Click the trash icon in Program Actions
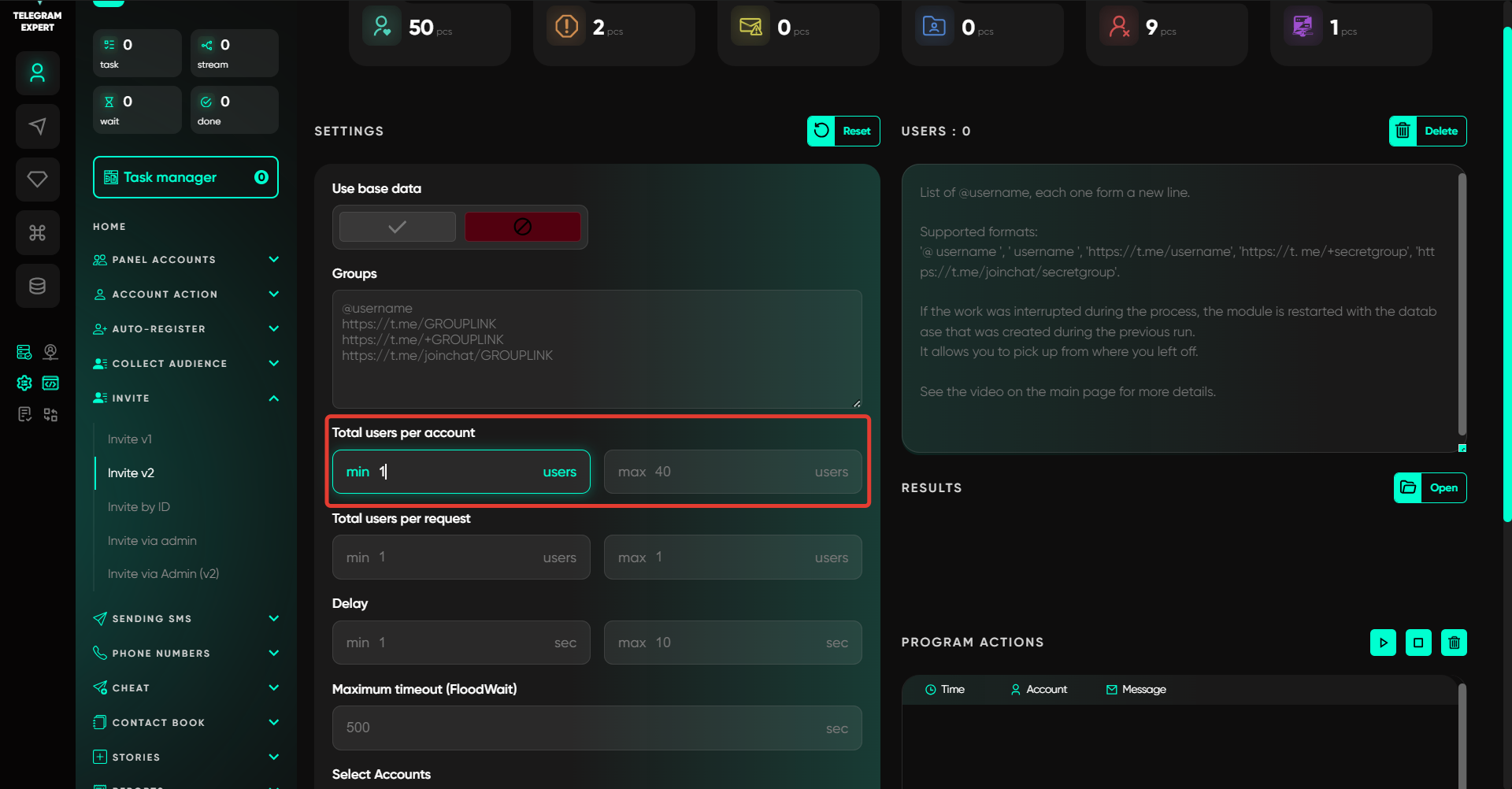This screenshot has height=789, width=1512. click(x=1454, y=643)
